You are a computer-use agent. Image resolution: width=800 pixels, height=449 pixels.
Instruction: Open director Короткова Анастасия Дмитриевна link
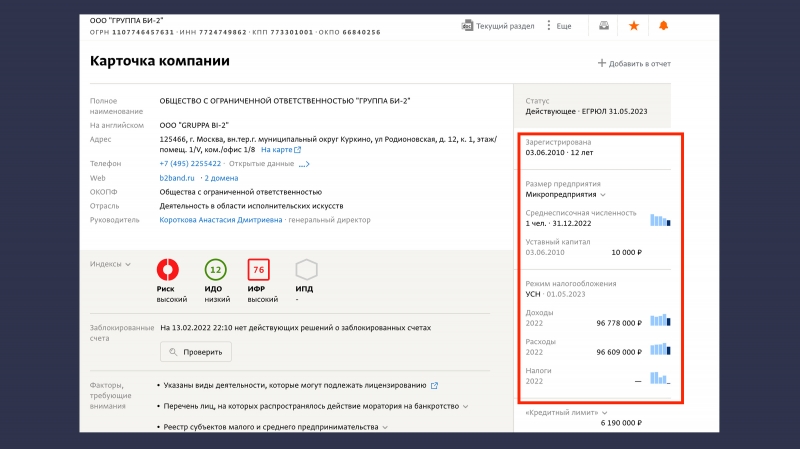point(220,219)
